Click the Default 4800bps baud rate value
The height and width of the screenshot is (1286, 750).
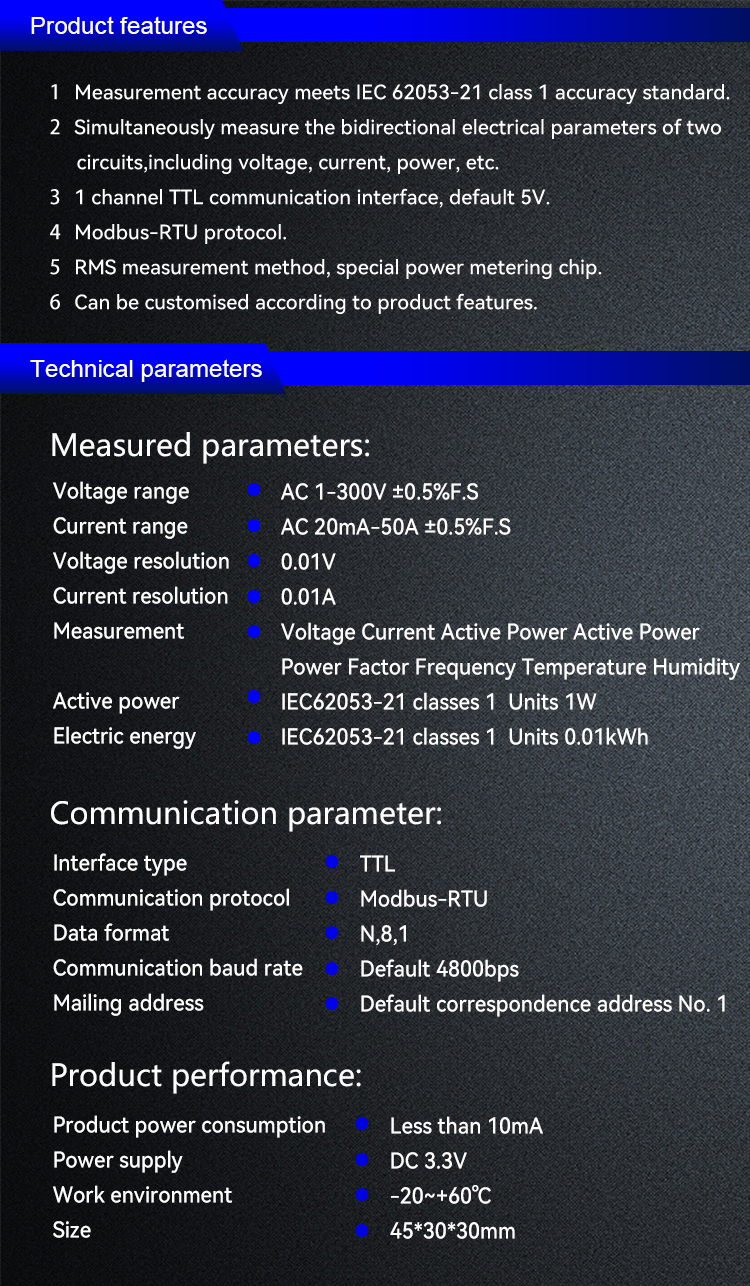(x=439, y=969)
